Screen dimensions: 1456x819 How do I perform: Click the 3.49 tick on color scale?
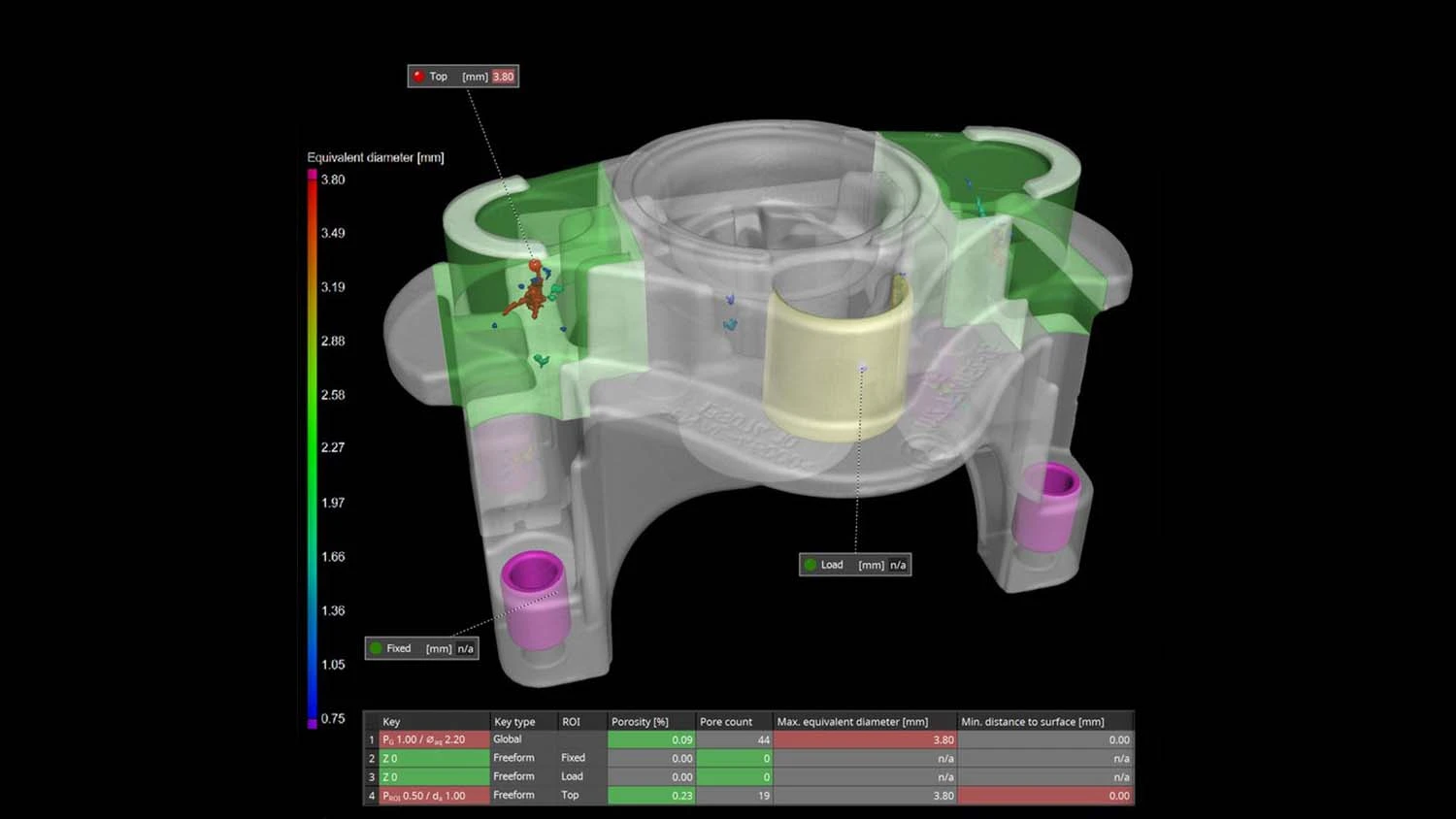333,233
